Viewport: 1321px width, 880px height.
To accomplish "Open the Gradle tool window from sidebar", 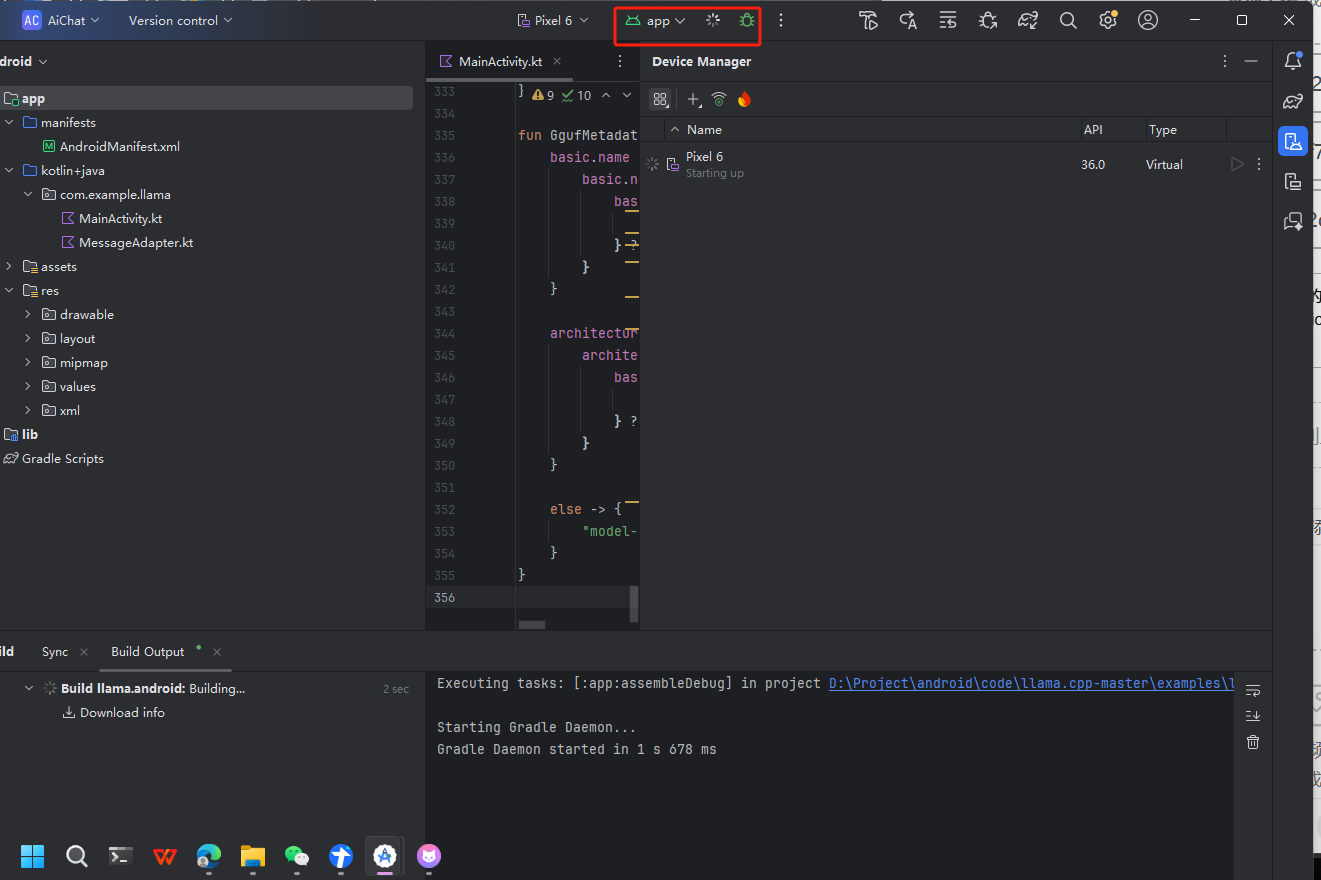I will point(1293,101).
